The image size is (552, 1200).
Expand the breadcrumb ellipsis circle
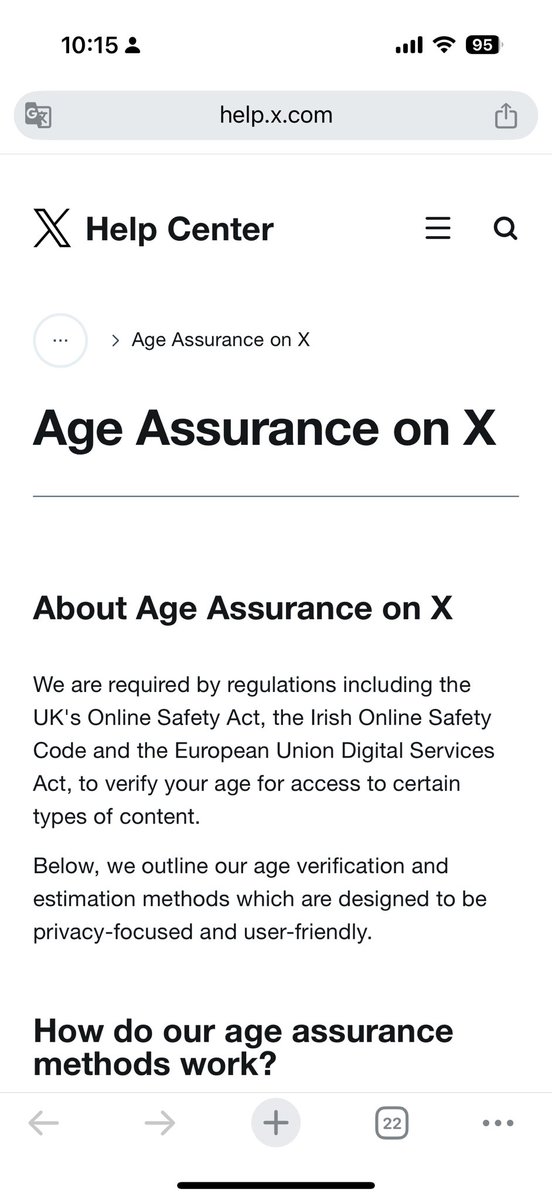point(60,340)
